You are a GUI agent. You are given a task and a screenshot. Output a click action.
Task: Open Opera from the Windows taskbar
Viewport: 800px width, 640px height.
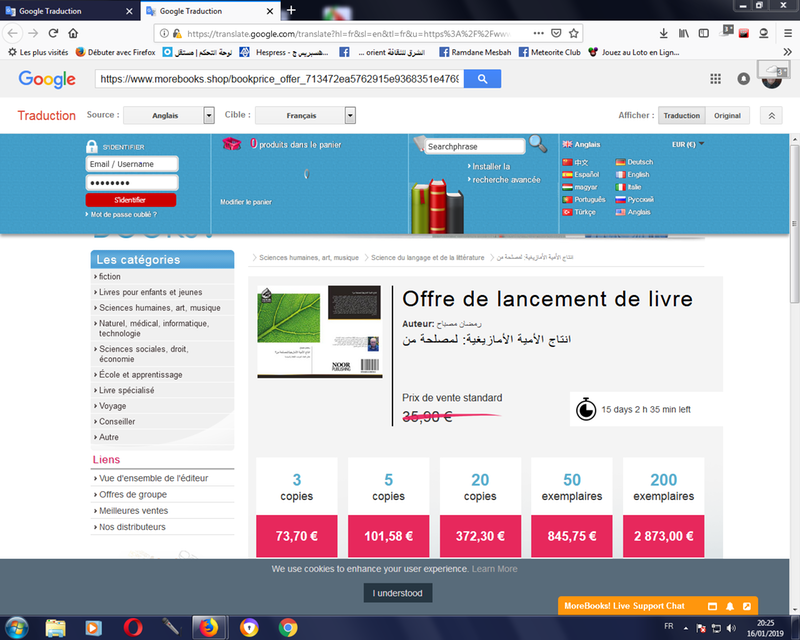pyautogui.click(x=132, y=627)
